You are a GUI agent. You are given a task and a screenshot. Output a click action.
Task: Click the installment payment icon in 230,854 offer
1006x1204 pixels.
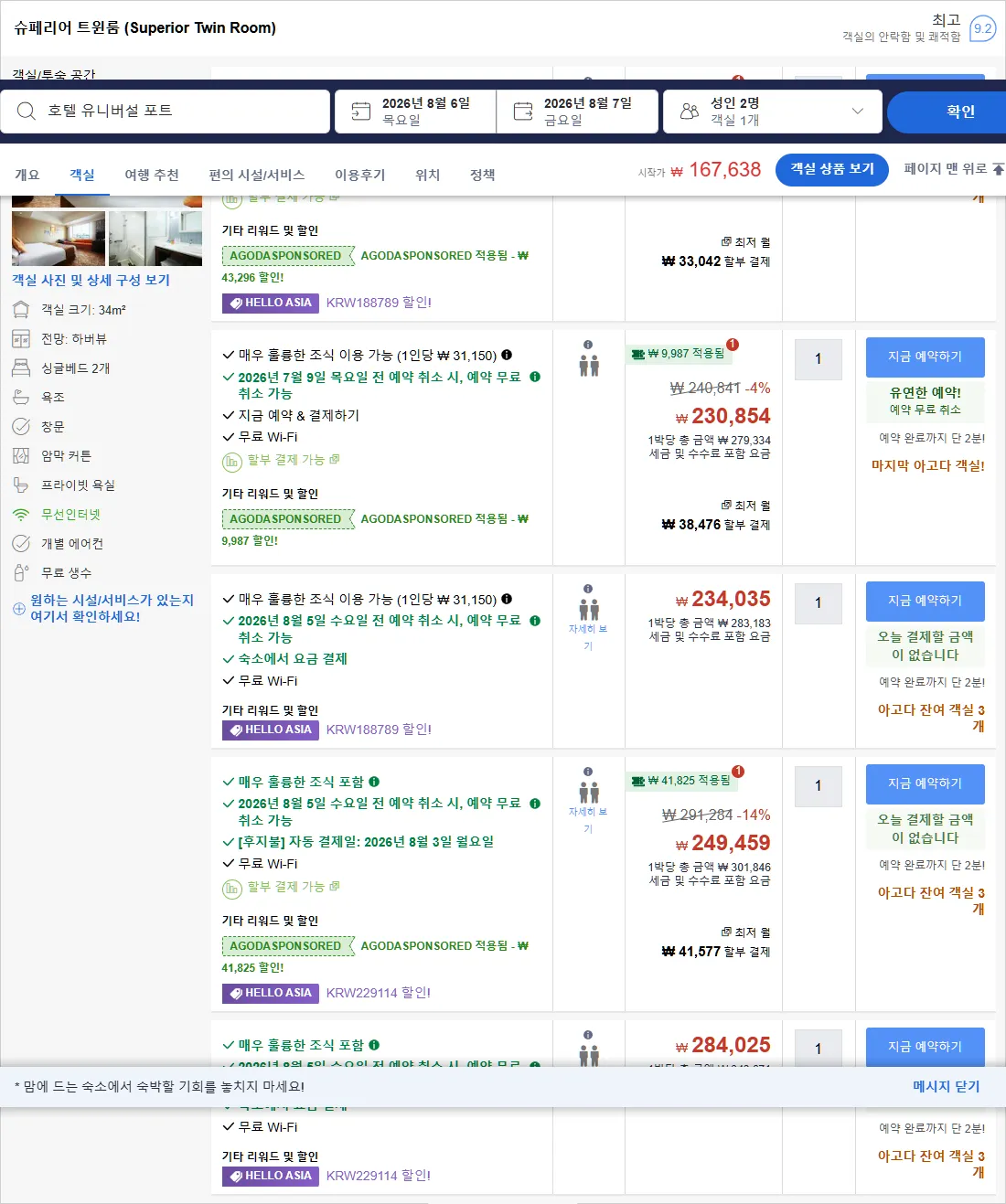232,461
